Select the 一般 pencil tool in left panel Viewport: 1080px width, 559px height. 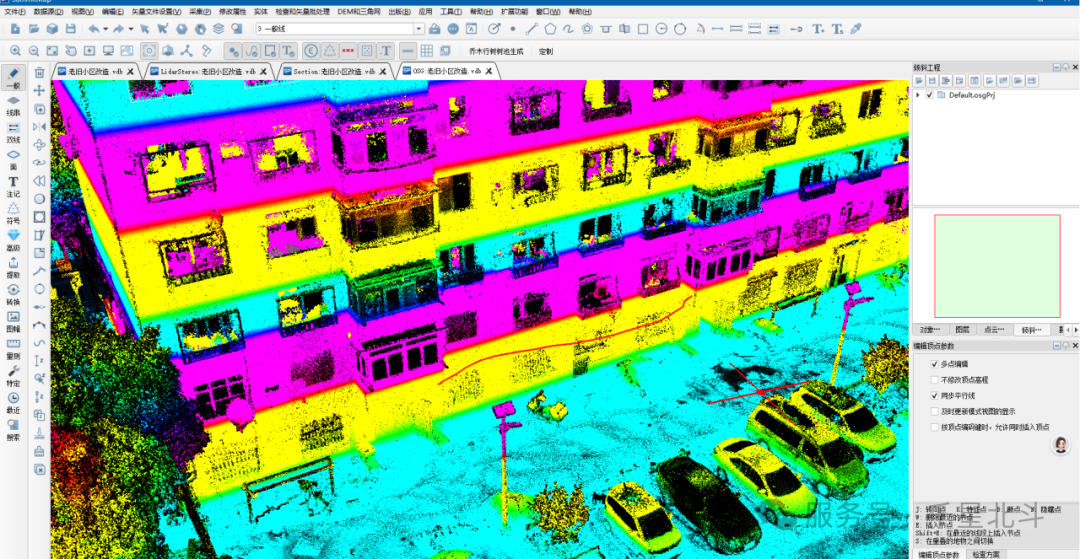pyautogui.click(x=13, y=78)
